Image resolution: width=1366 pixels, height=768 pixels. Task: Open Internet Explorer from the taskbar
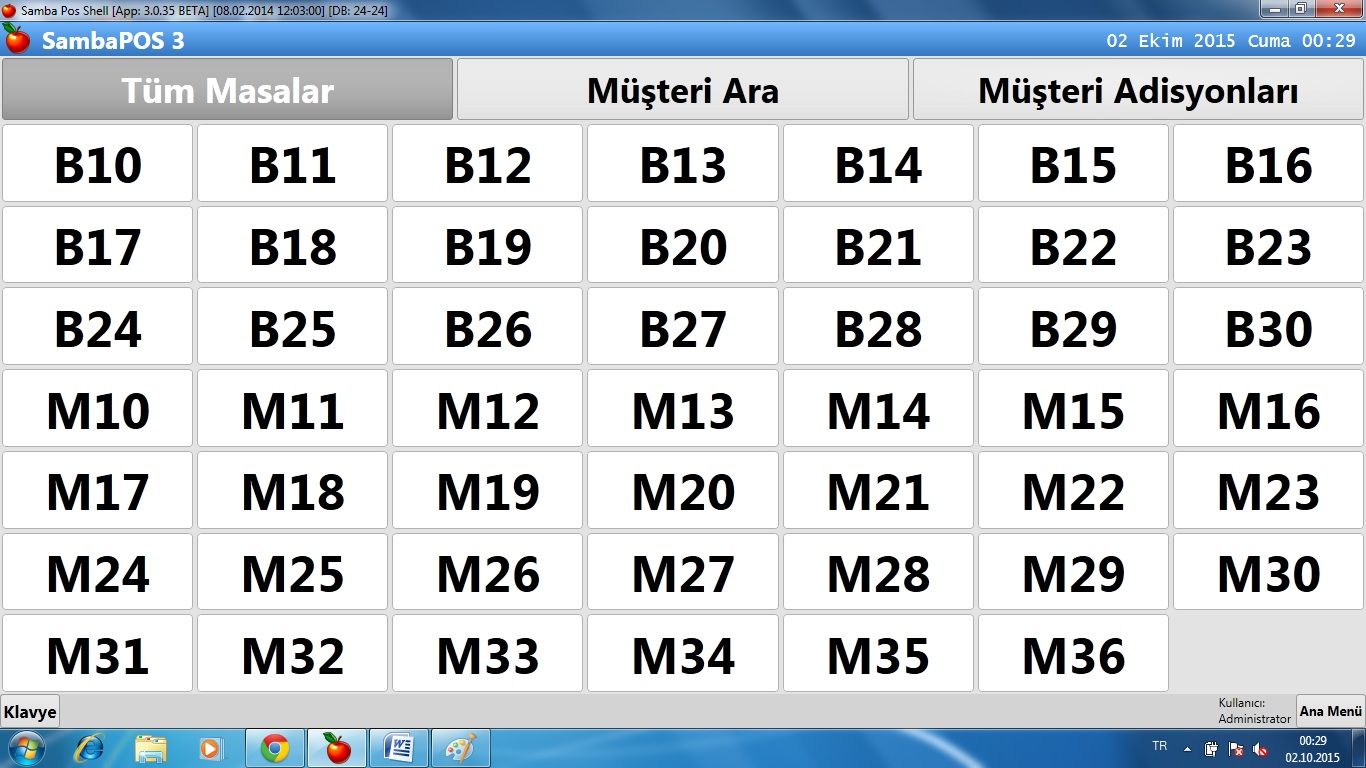[x=89, y=748]
